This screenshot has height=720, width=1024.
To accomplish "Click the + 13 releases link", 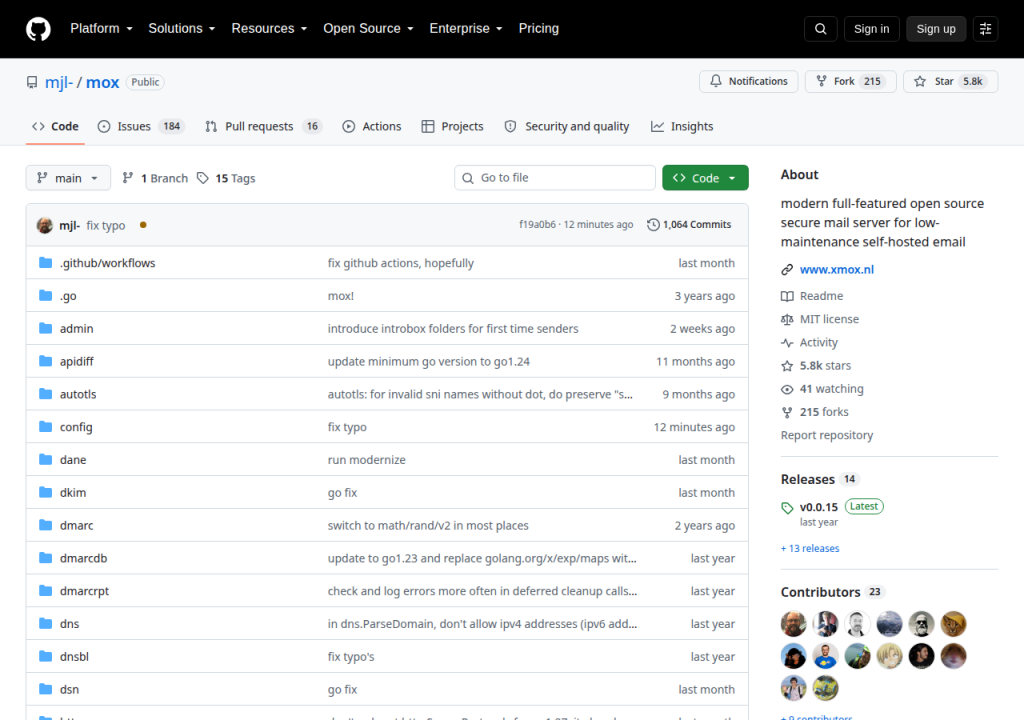I will pyautogui.click(x=810, y=549).
